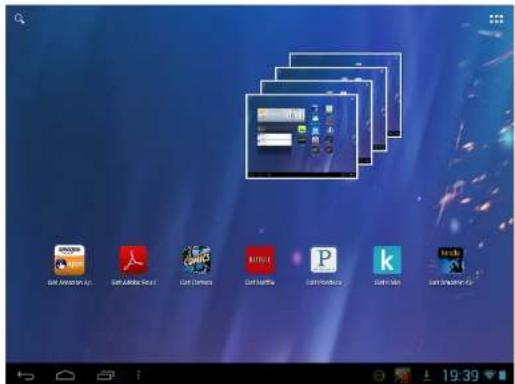Tap the Back navigation button
The width and height of the screenshot is (515, 384).
(26, 376)
